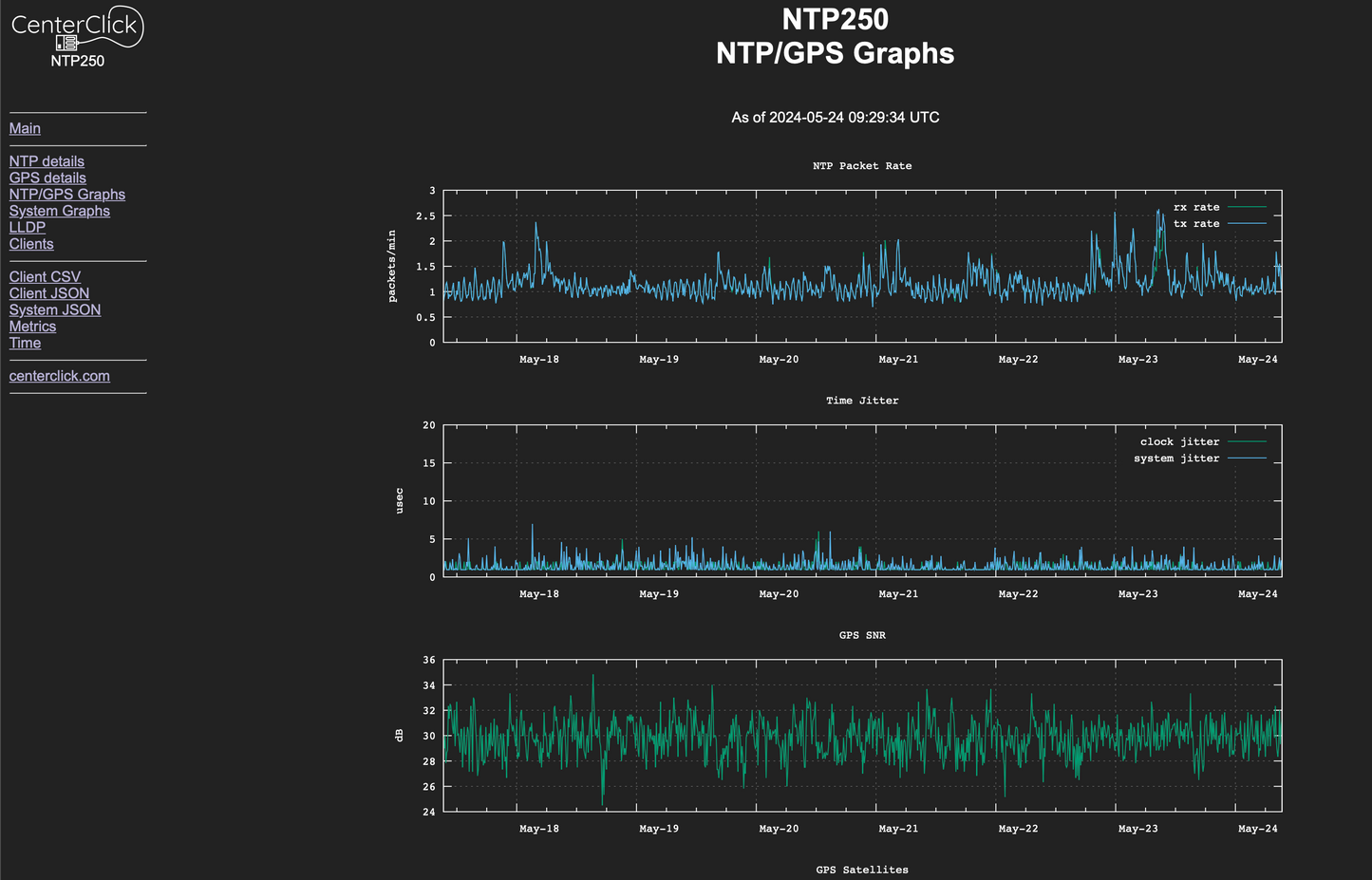
Task: Open System Graphs page
Action: click(59, 211)
